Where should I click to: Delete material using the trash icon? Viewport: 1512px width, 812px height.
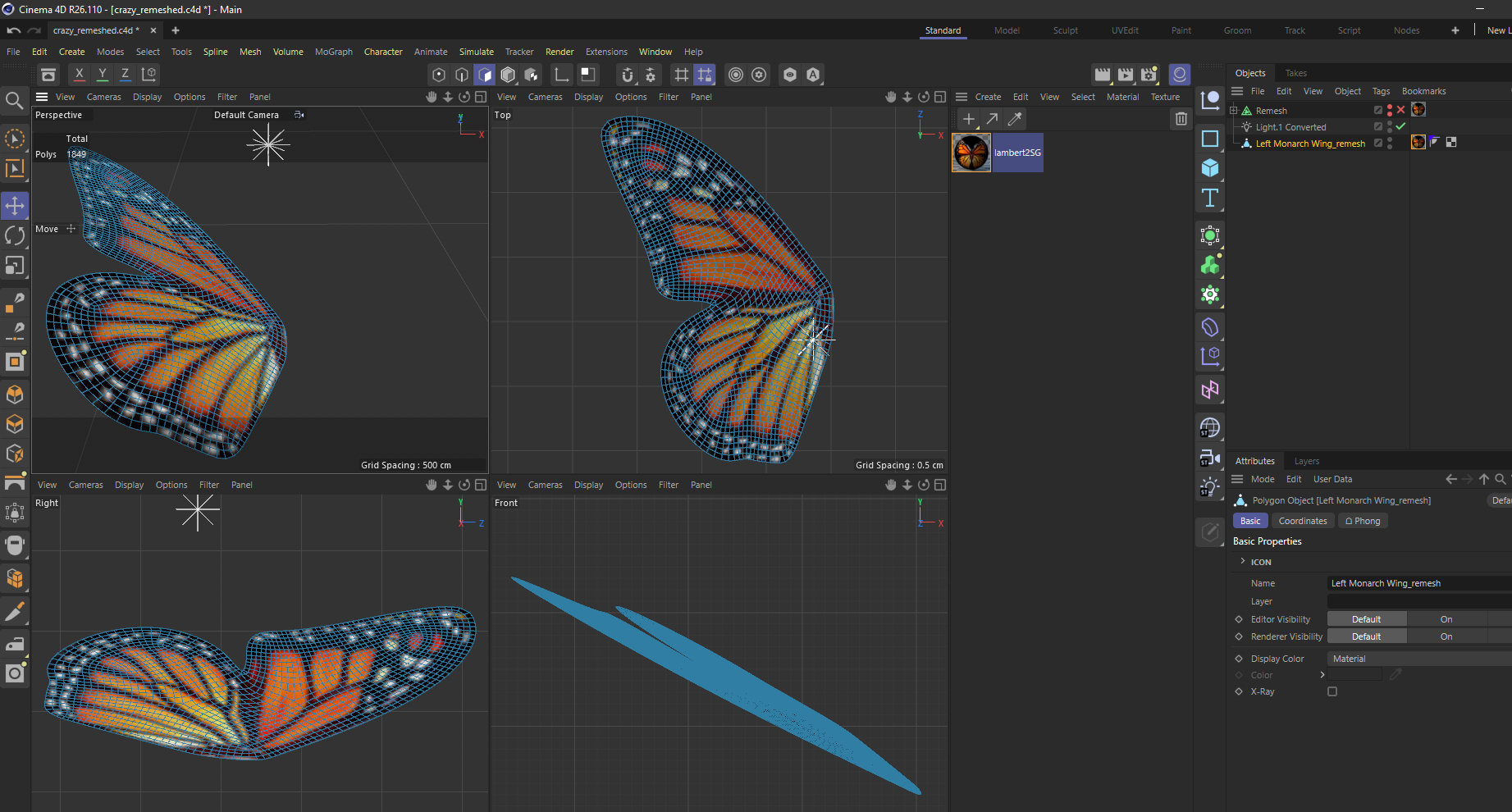tap(1181, 119)
